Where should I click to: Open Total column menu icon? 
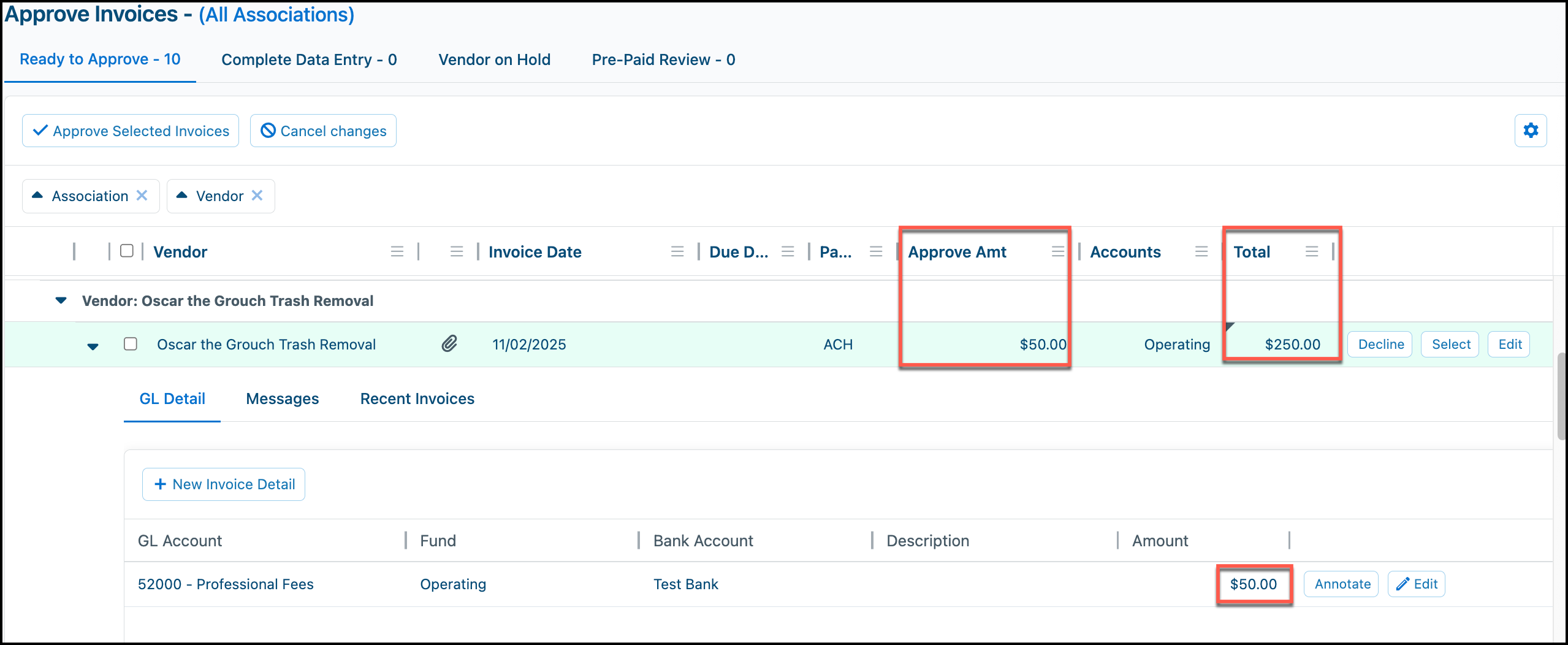[1312, 252]
